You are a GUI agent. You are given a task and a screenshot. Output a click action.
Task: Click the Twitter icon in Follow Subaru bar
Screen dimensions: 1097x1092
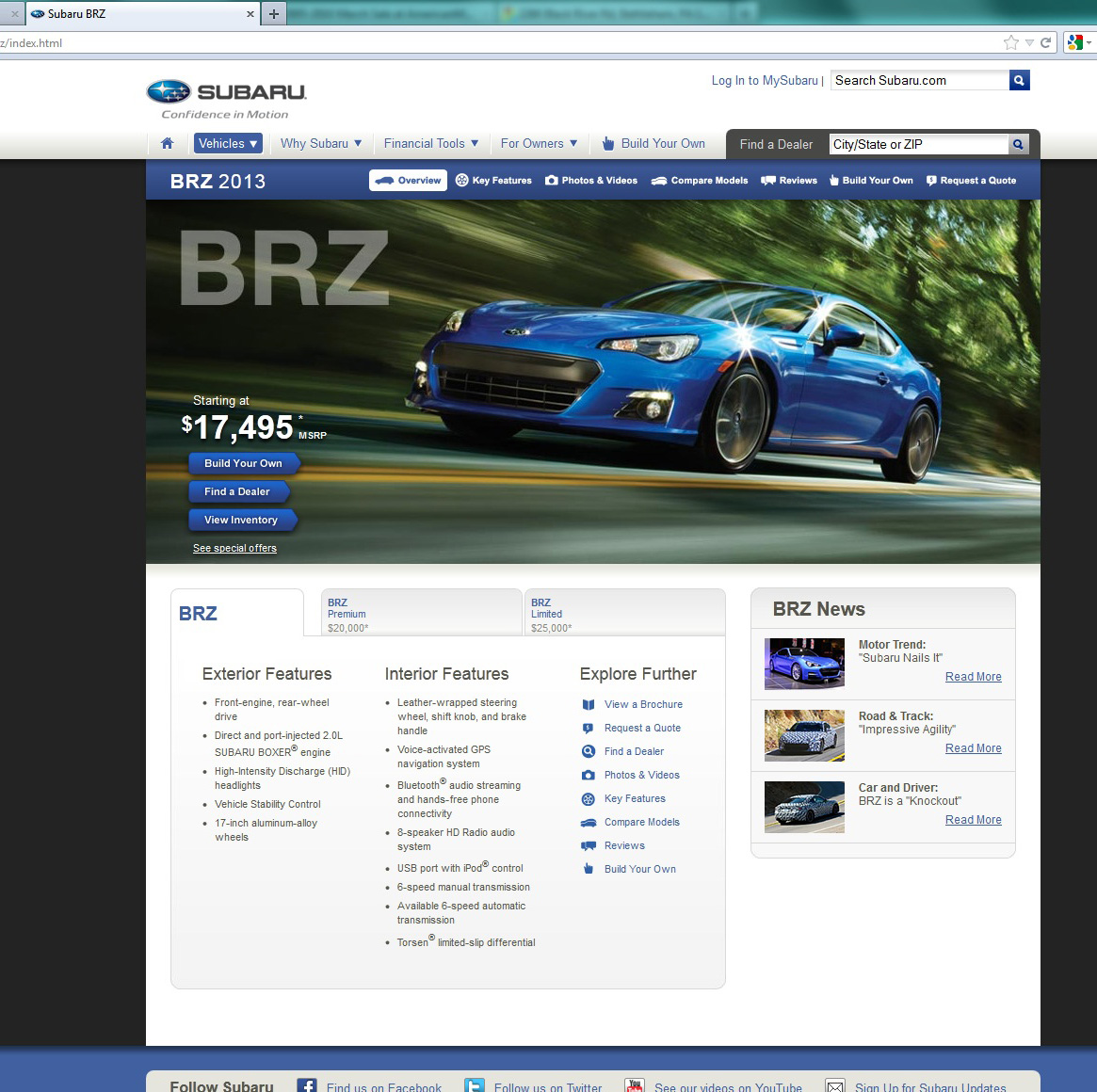tap(475, 1085)
